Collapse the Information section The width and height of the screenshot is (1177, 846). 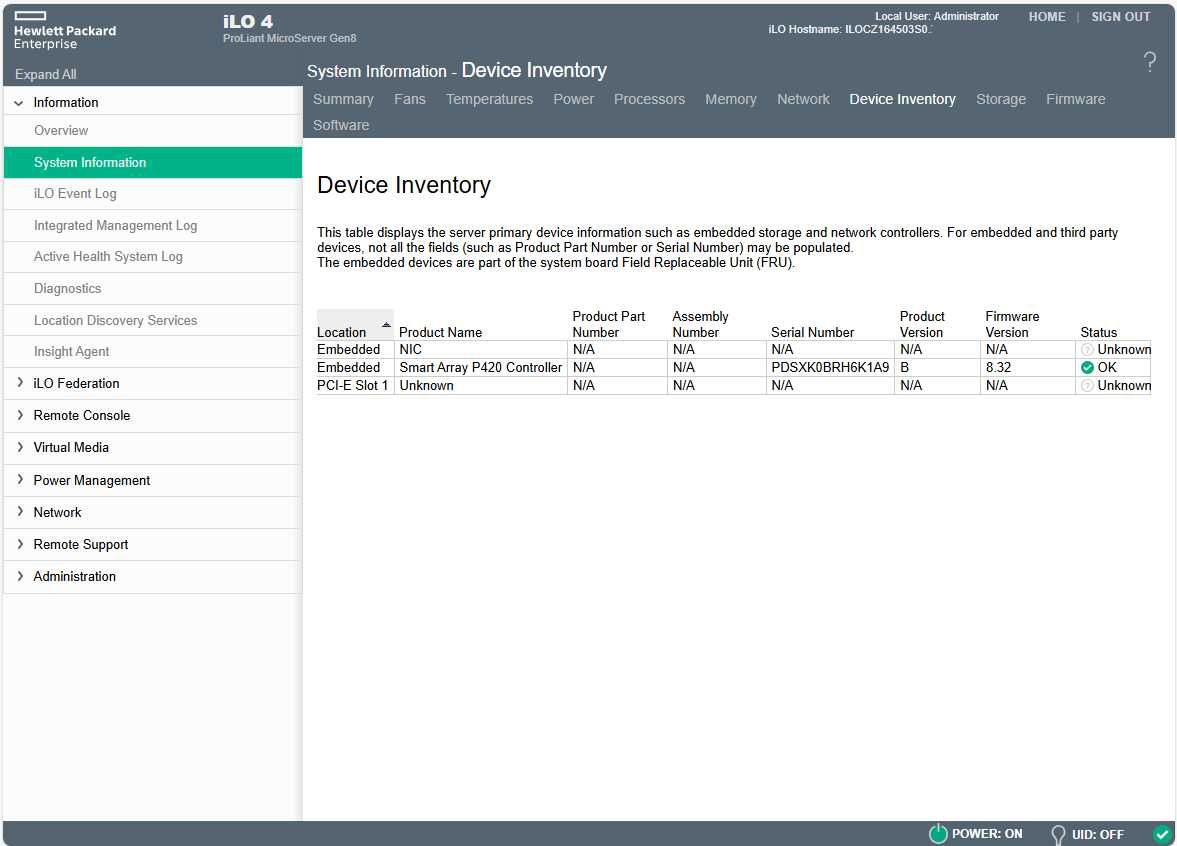[x=19, y=103]
